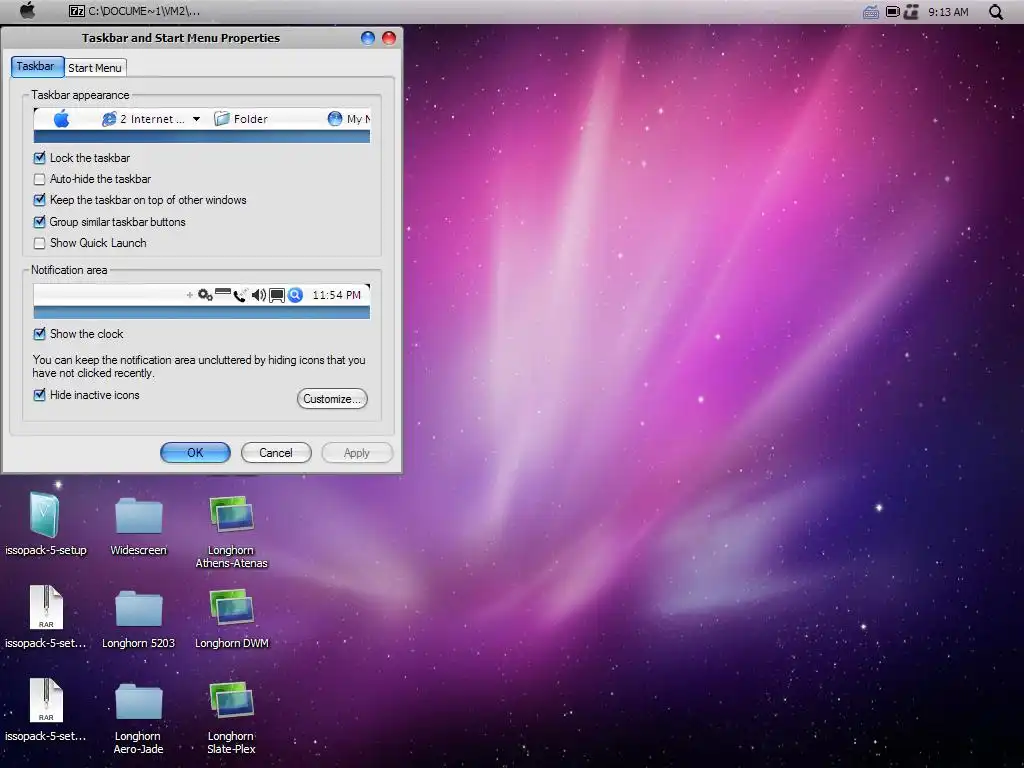Click Cancel in Taskbar Properties
The width and height of the screenshot is (1024, 768).
tap(276, 453)
